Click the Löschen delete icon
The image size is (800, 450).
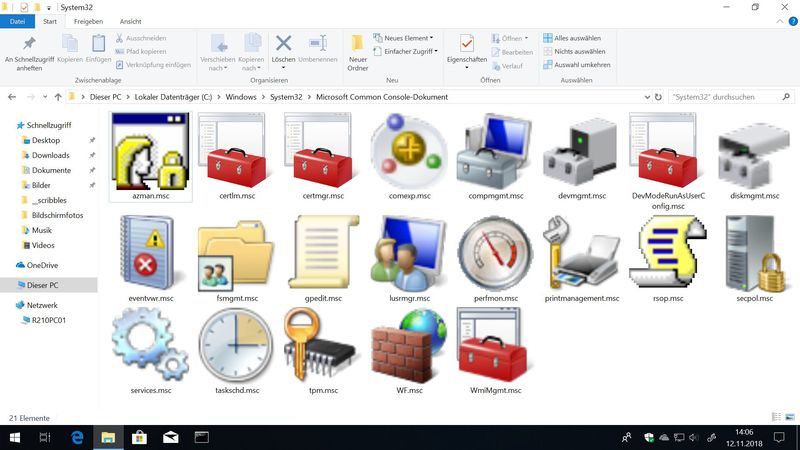pyautogui.click(x=283, y=43)
